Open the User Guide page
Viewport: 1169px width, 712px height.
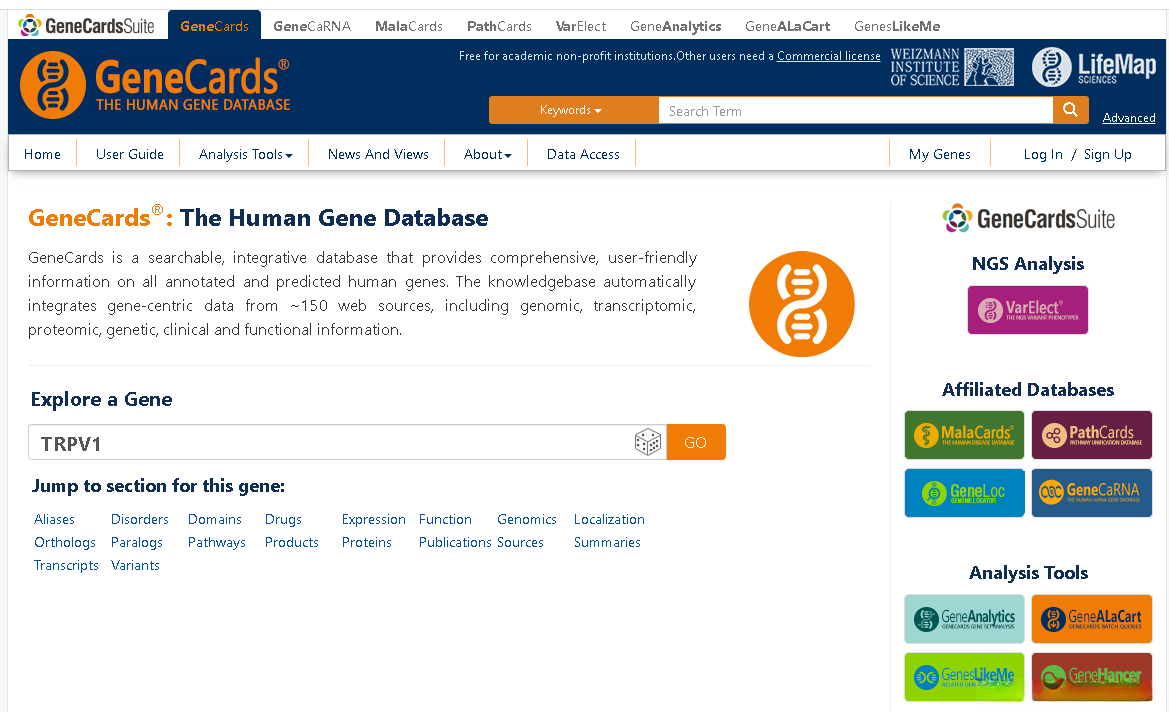tap(130, 154)
